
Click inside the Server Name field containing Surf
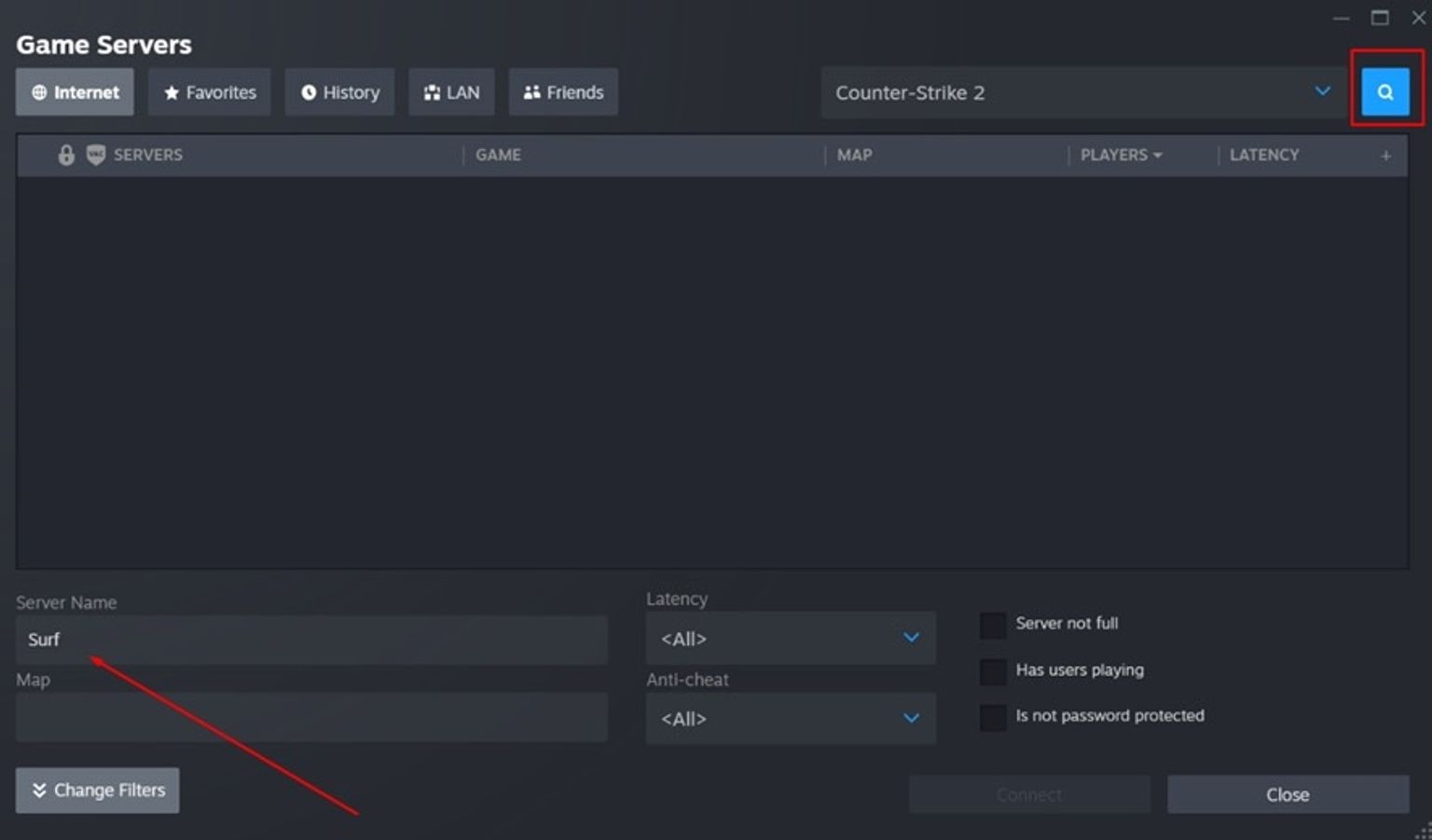(310, 640)
